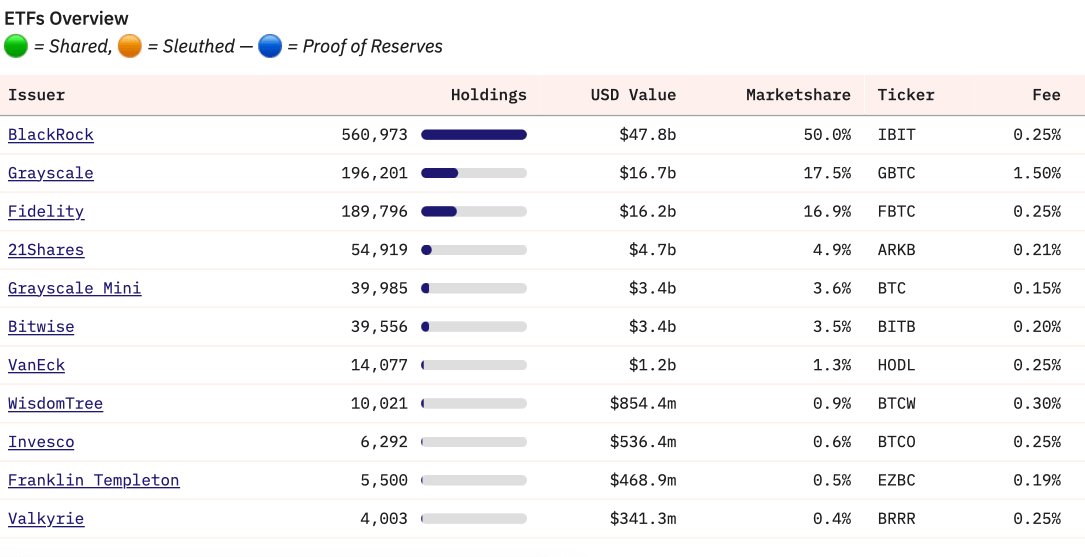Click the USD Value column header
The width and height of the screenshot is (1085, 557).
coord(633,95)
